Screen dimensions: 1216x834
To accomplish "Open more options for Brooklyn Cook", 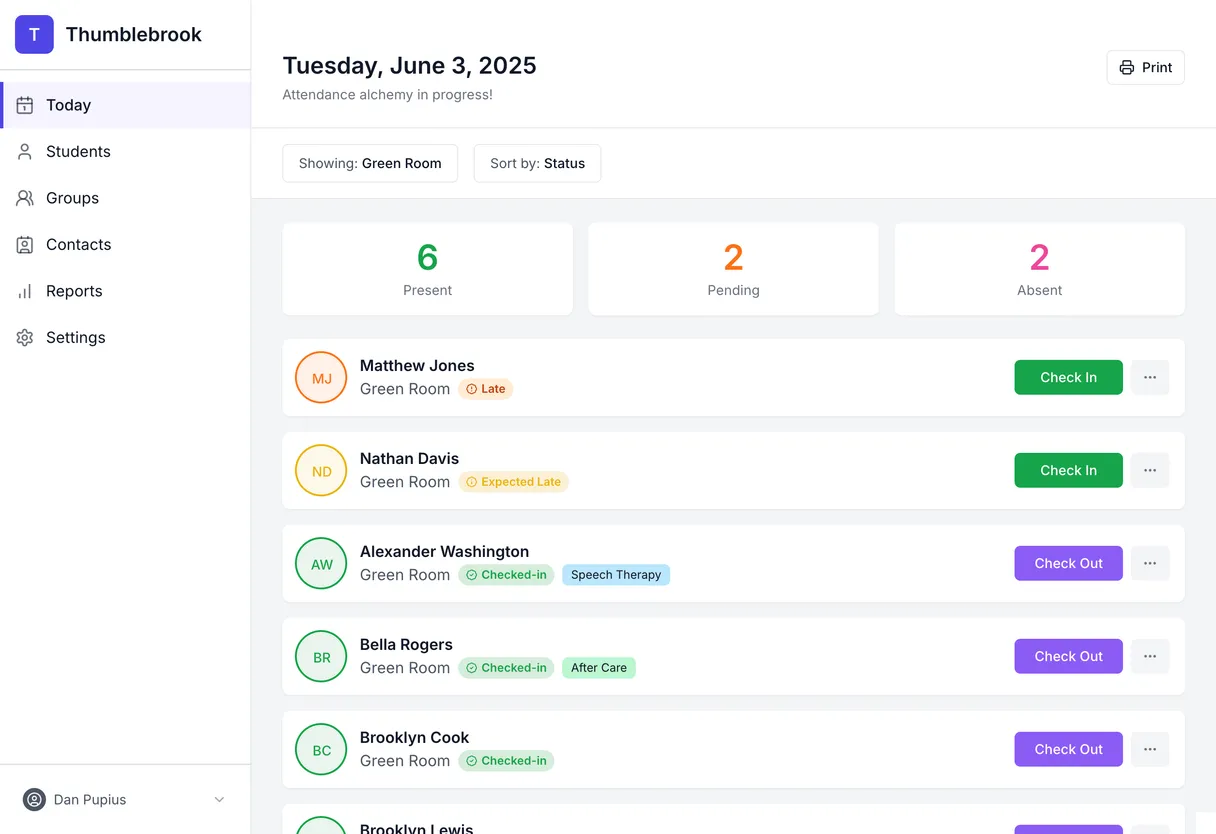I will pos(1150,749).
